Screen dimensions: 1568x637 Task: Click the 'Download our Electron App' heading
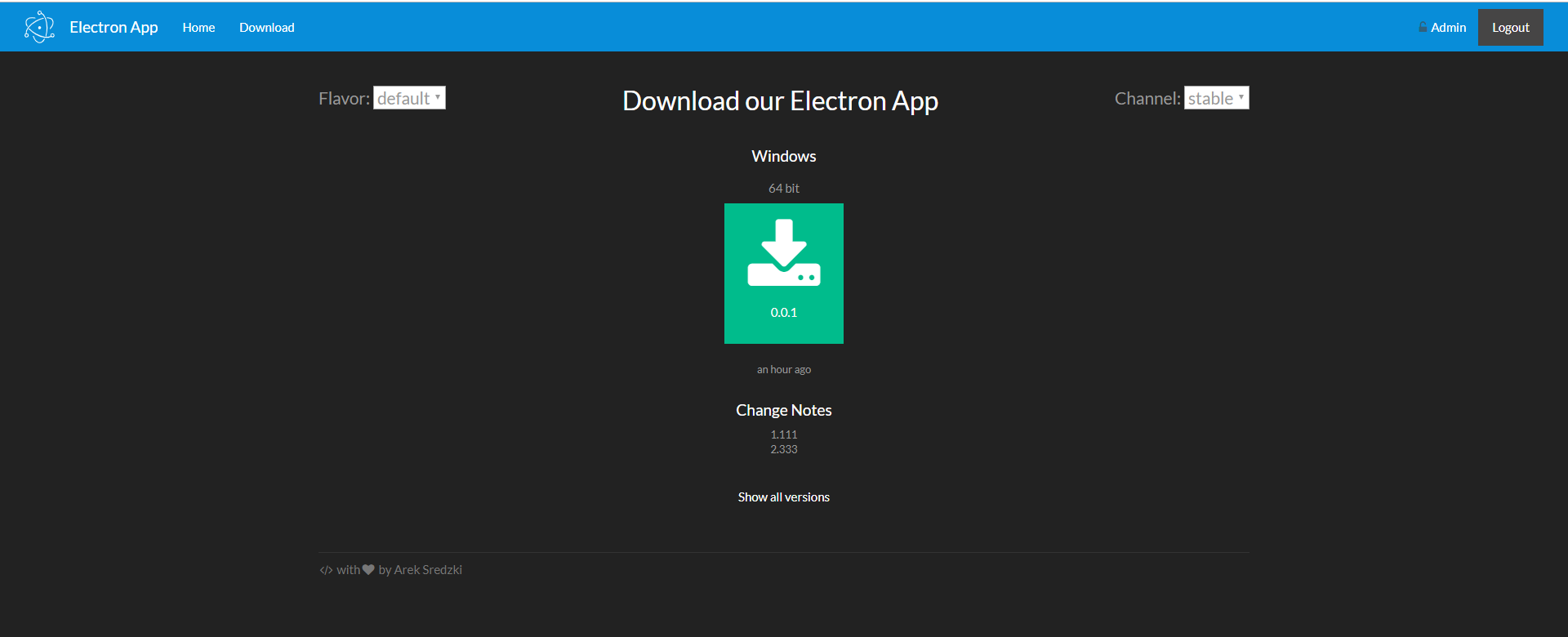pyautogui.click(x=780, y=100)
